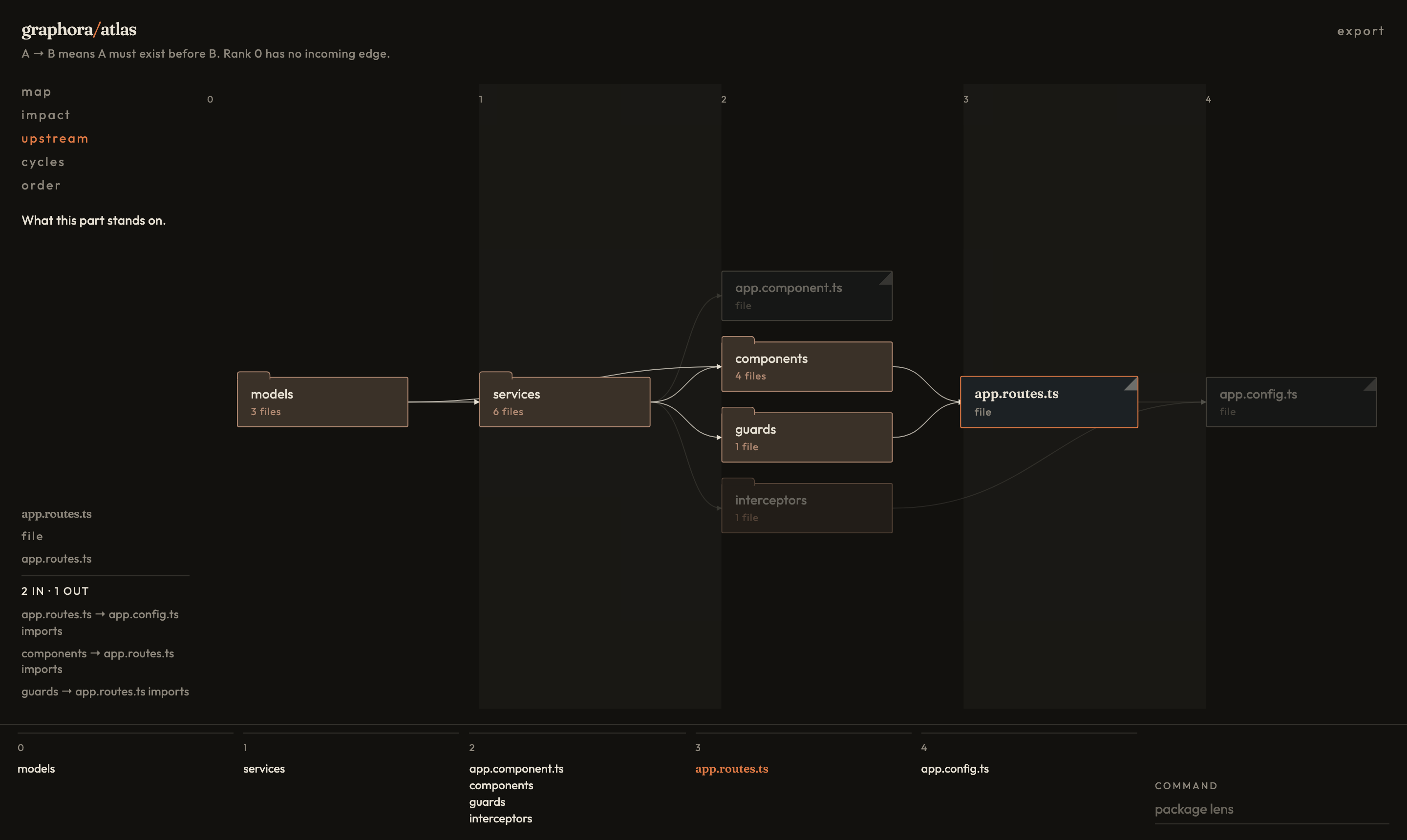Viewport: 1407px width, 840px height.
Task: Click the 'guards → app.routes.ts imports' edge
Action: point(106,692)
